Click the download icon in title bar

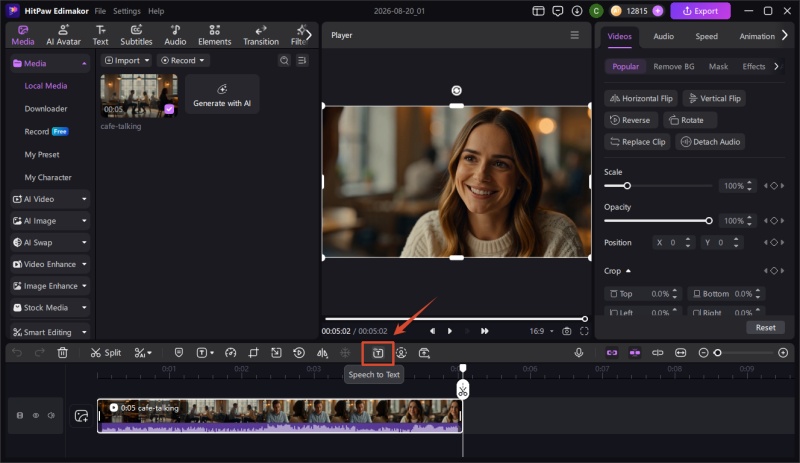(x=577, y=11)
